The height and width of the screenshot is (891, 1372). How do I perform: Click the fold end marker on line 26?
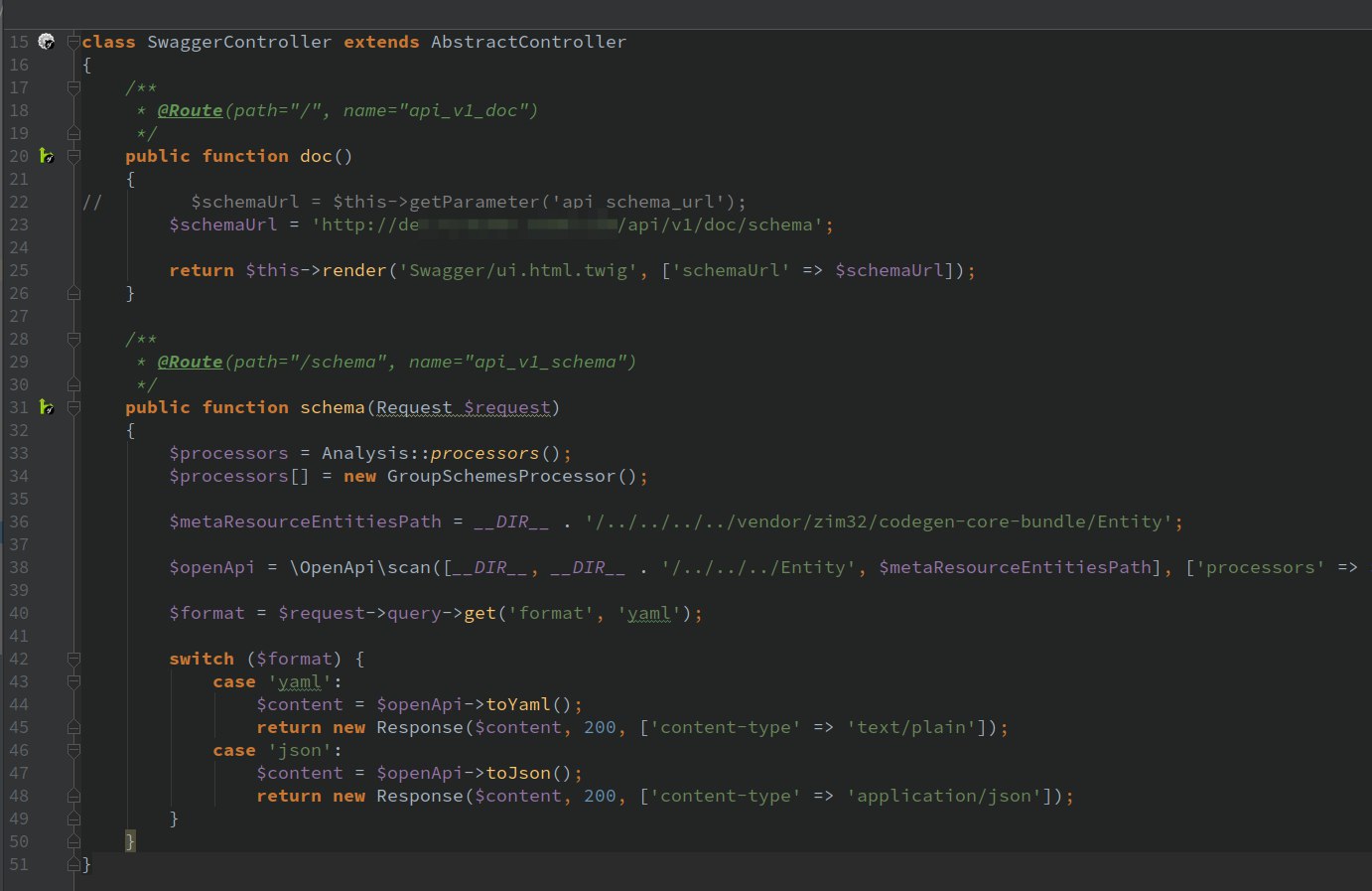pos(73,293)
